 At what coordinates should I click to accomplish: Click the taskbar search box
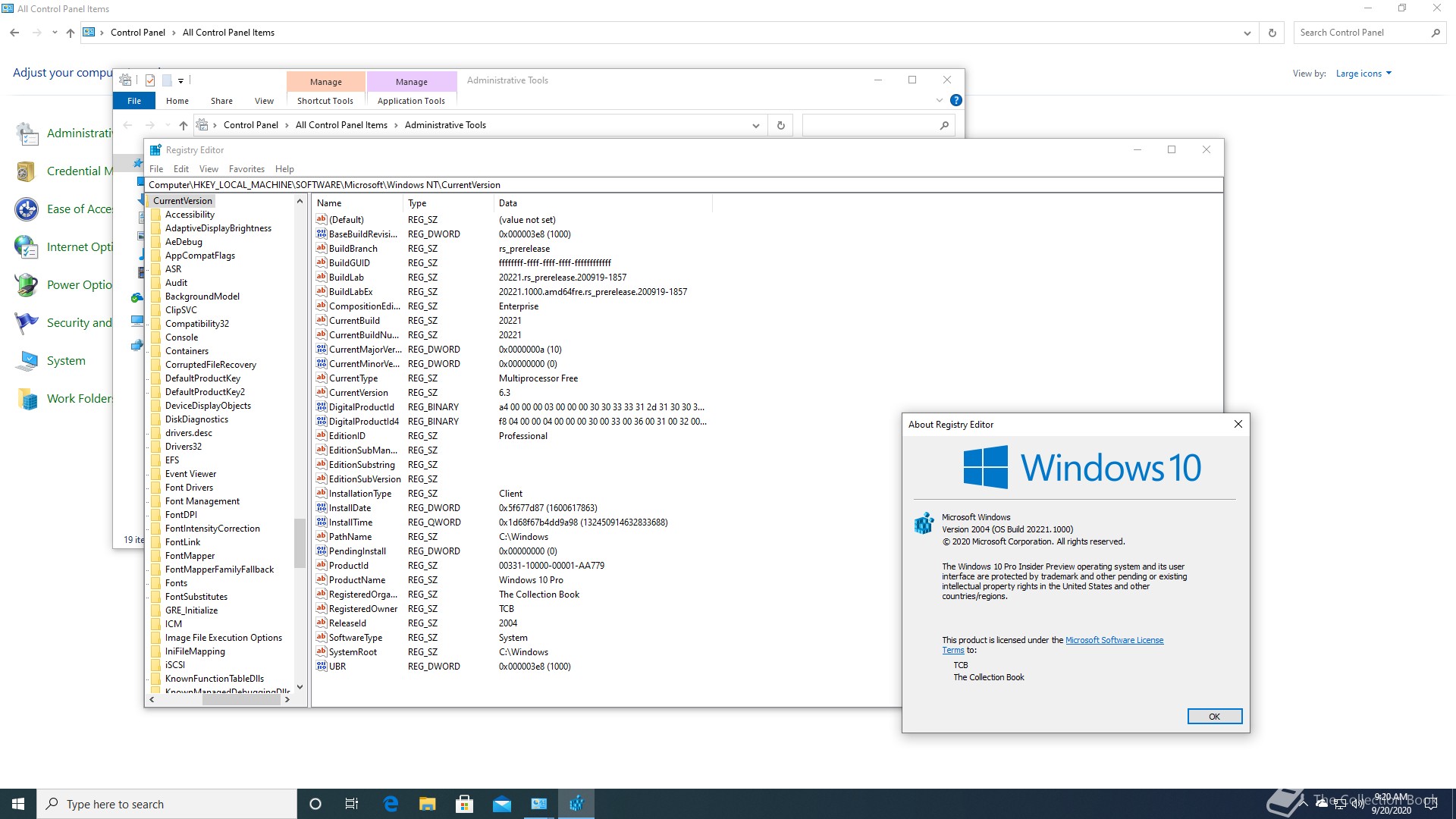[167, 804]
